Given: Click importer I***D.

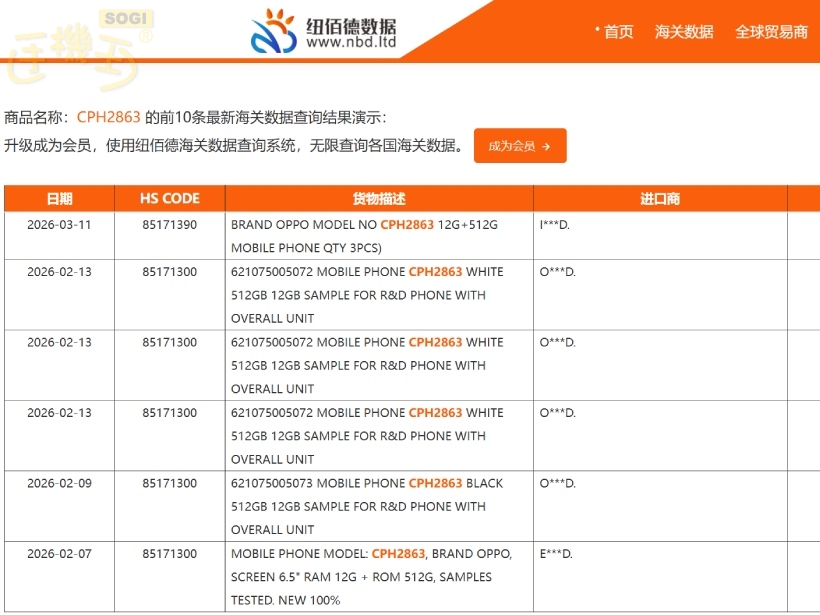Looking at the screenshot, I should [554, 225].
